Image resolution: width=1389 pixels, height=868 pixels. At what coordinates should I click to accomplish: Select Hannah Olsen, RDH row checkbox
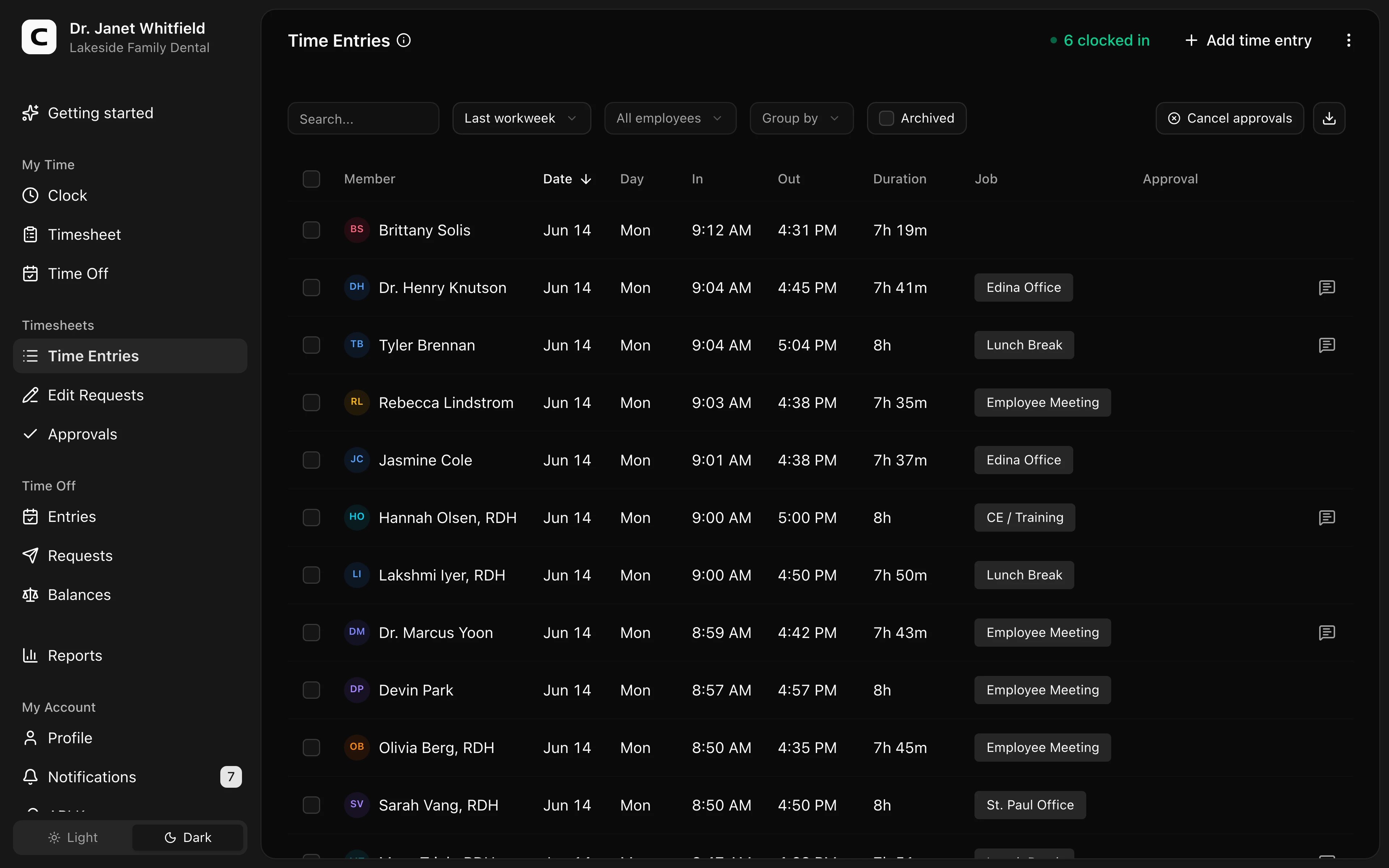coord(311,518)
